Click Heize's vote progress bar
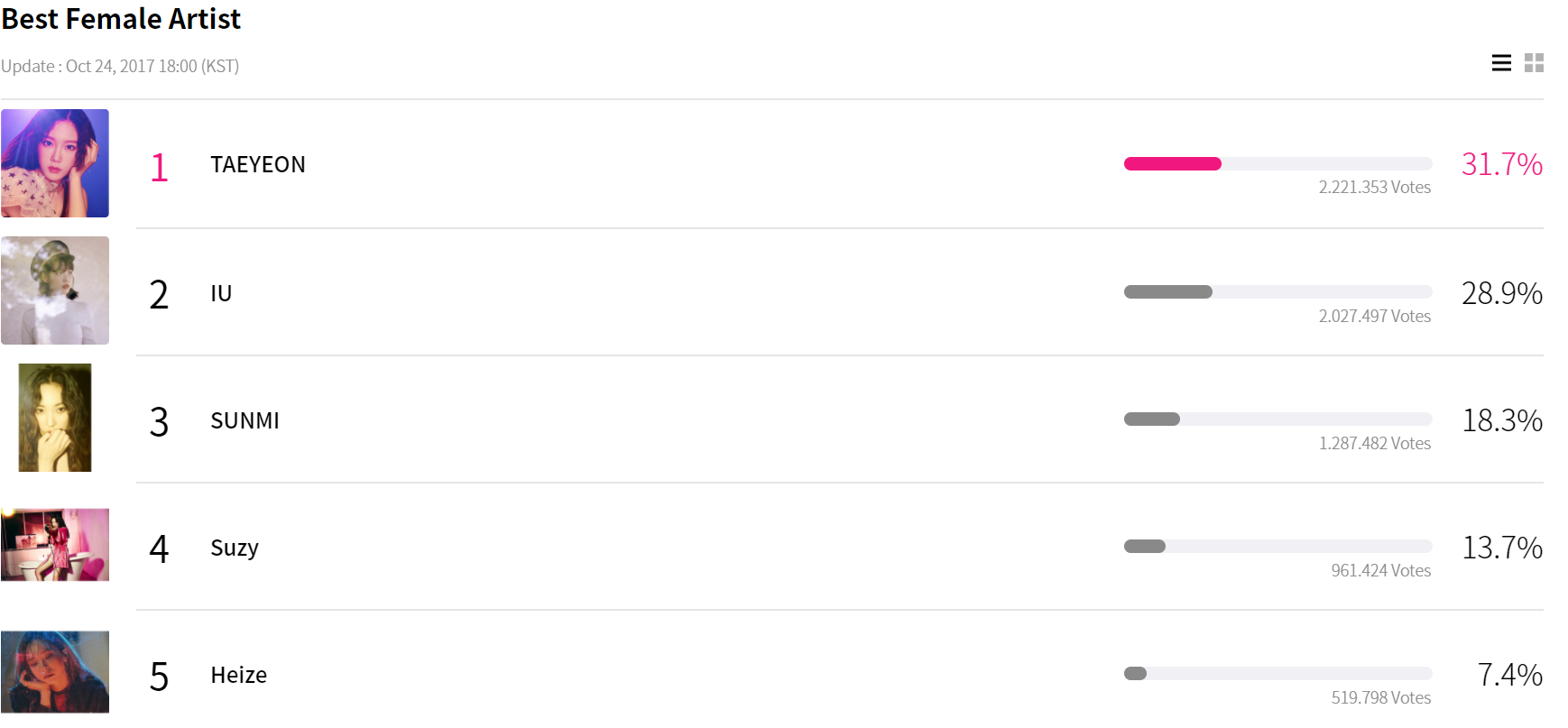The image size is (1568, 728). pyautogui.click(x=1277, y=673)
